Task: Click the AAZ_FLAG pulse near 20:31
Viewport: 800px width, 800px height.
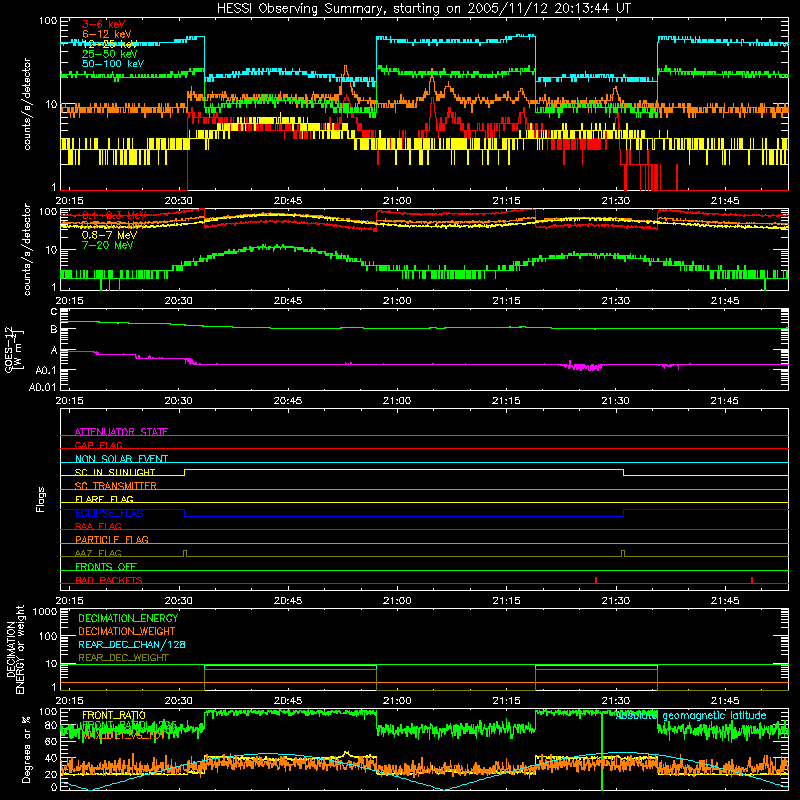Action: (x=185, y=553)
